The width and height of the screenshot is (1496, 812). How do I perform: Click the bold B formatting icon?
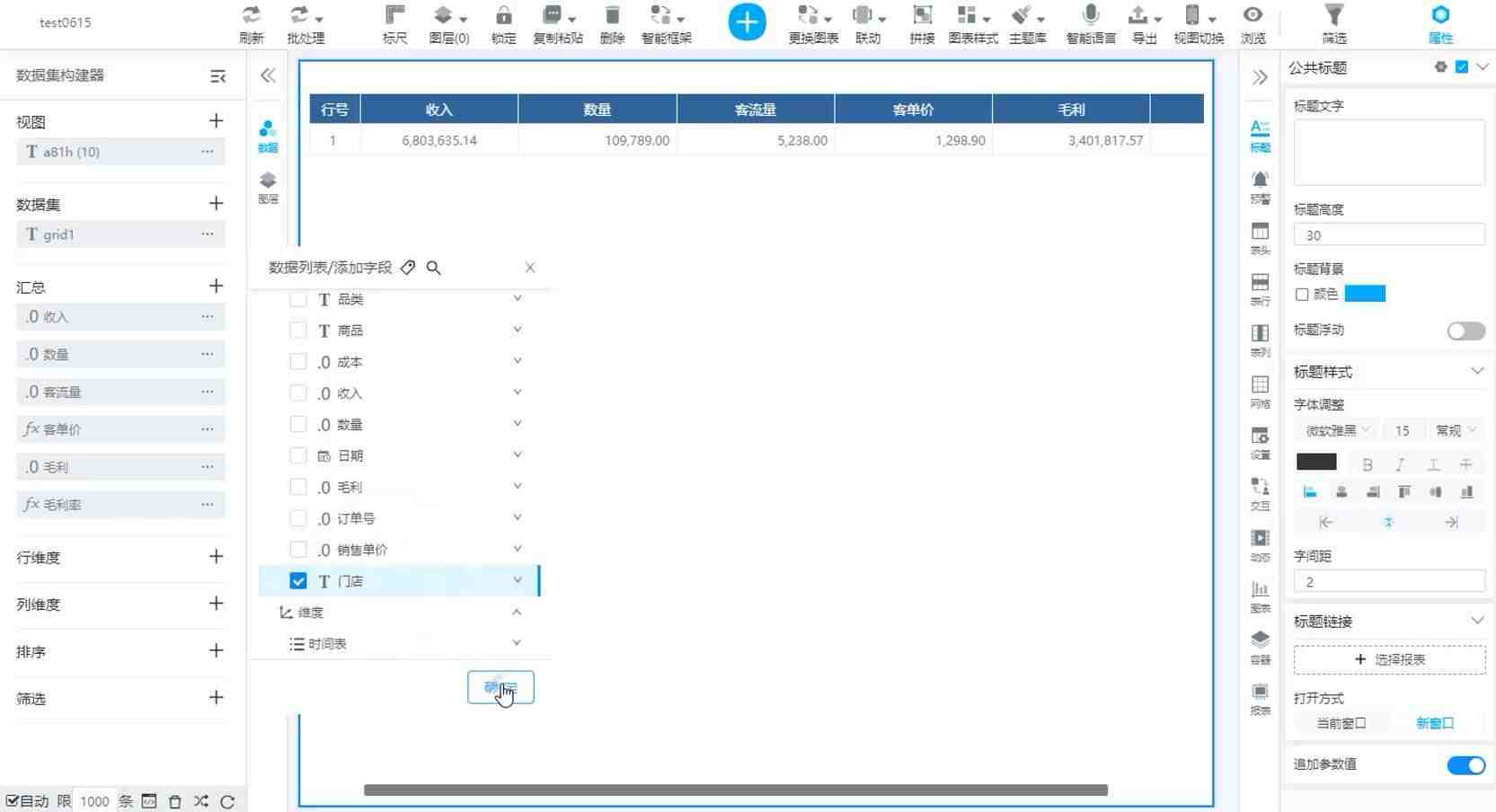[1368, 464]
